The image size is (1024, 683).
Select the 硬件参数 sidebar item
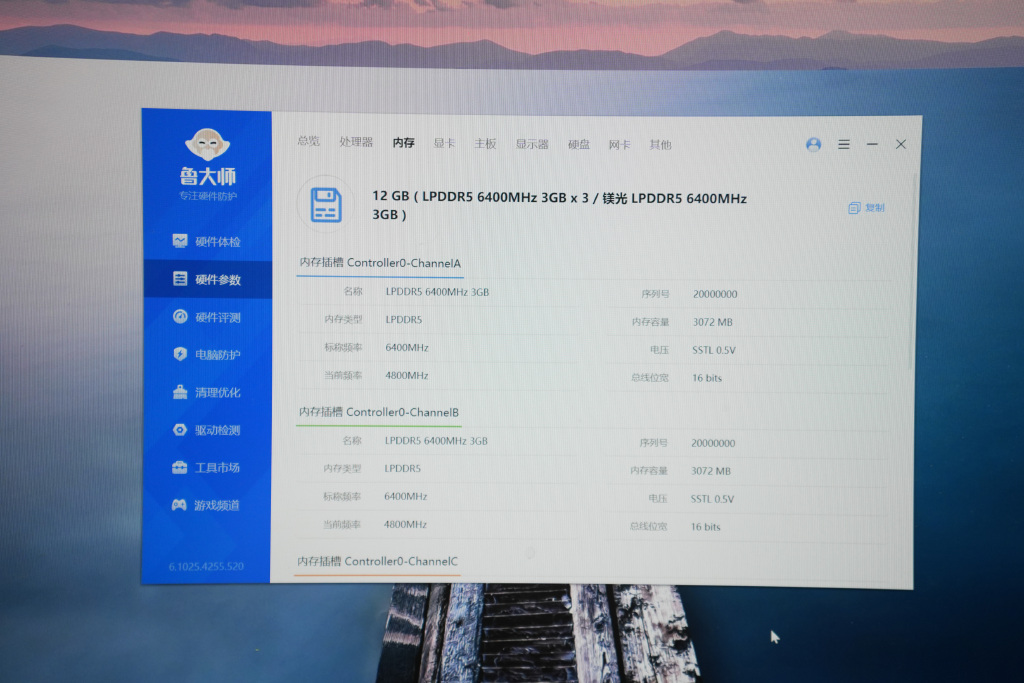(207, 279)
